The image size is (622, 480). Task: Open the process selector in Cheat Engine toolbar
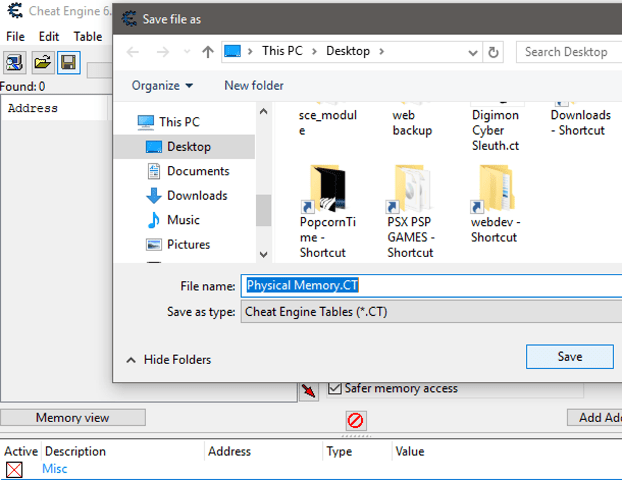pos(15,62)
